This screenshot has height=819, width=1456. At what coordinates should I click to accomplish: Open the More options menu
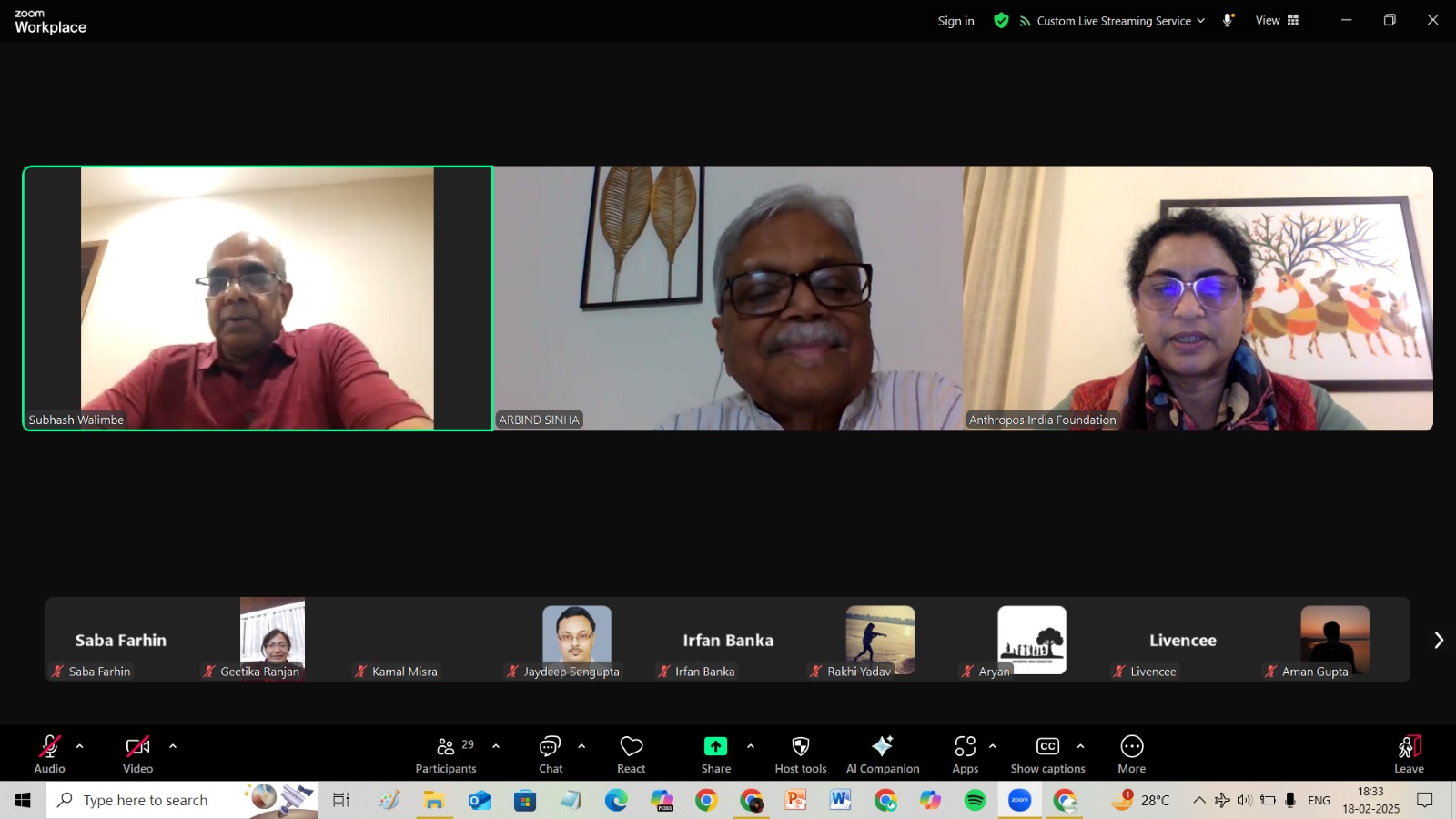[1132, 754]
